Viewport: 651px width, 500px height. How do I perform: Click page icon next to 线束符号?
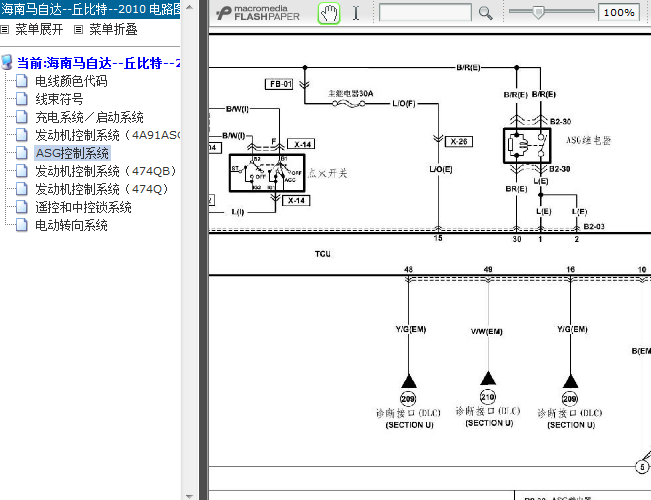pyautogui.click(x=22, y=99)
